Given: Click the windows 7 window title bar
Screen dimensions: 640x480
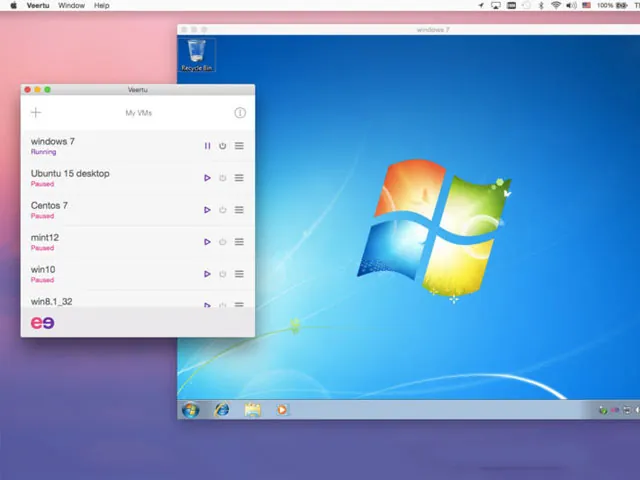Looking at the screenshot, I should 409,29.
